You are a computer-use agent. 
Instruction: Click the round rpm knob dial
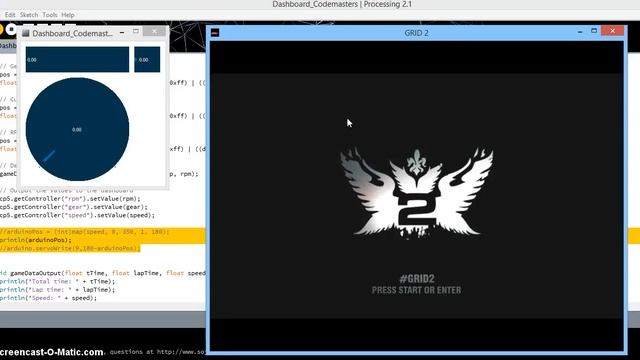[77, 129]
